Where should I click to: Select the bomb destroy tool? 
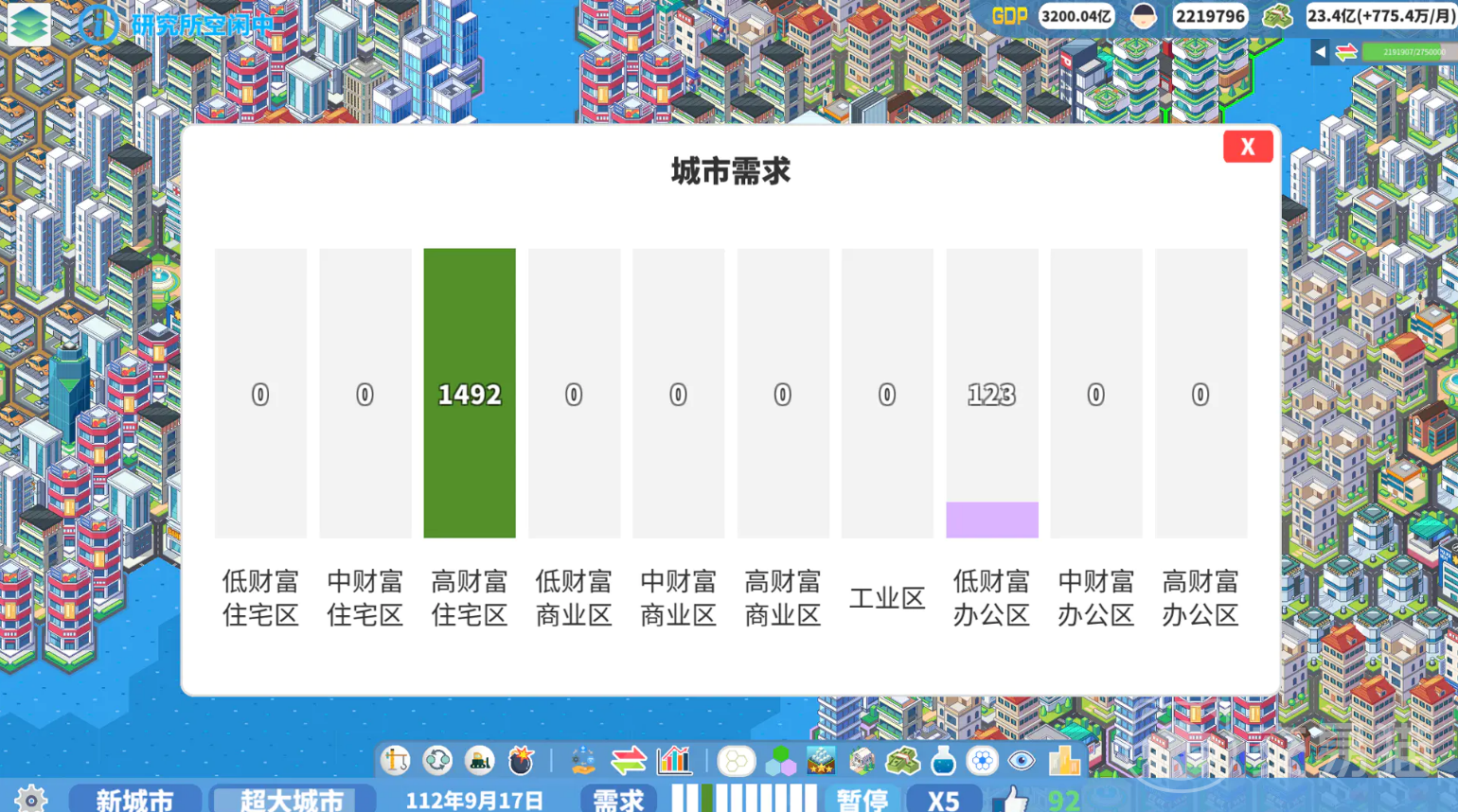click(x=521, y=760)
